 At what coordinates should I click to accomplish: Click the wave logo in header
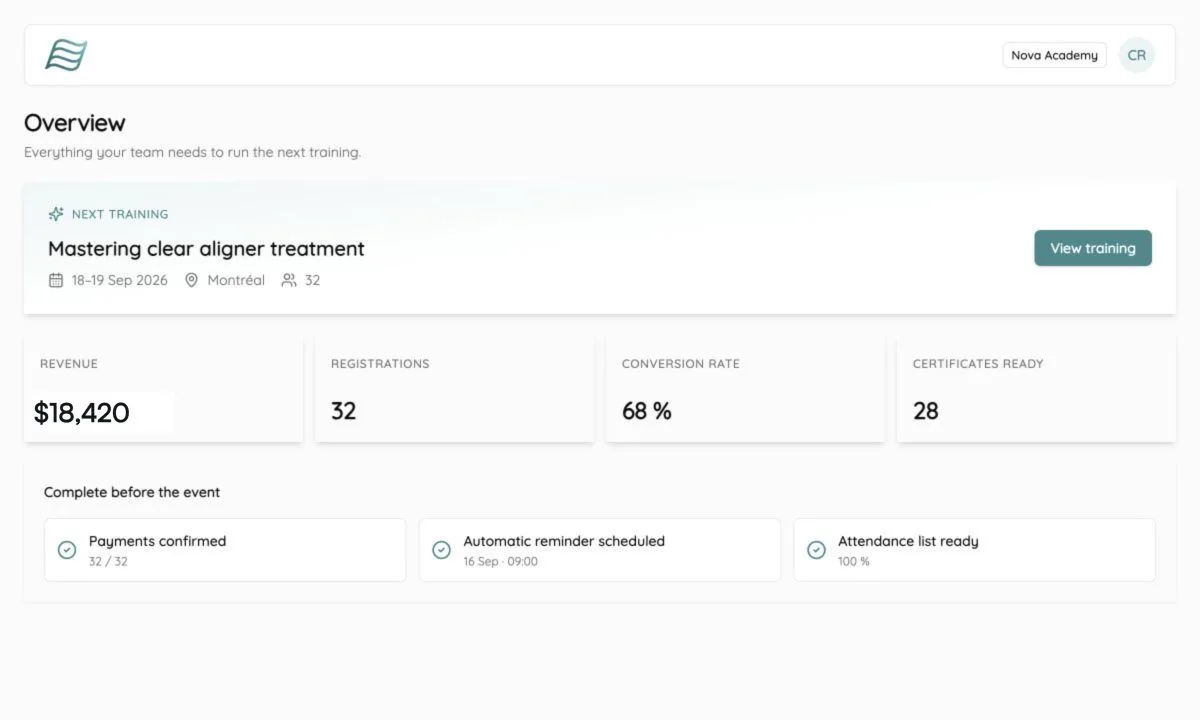click(x=66, y=55)
